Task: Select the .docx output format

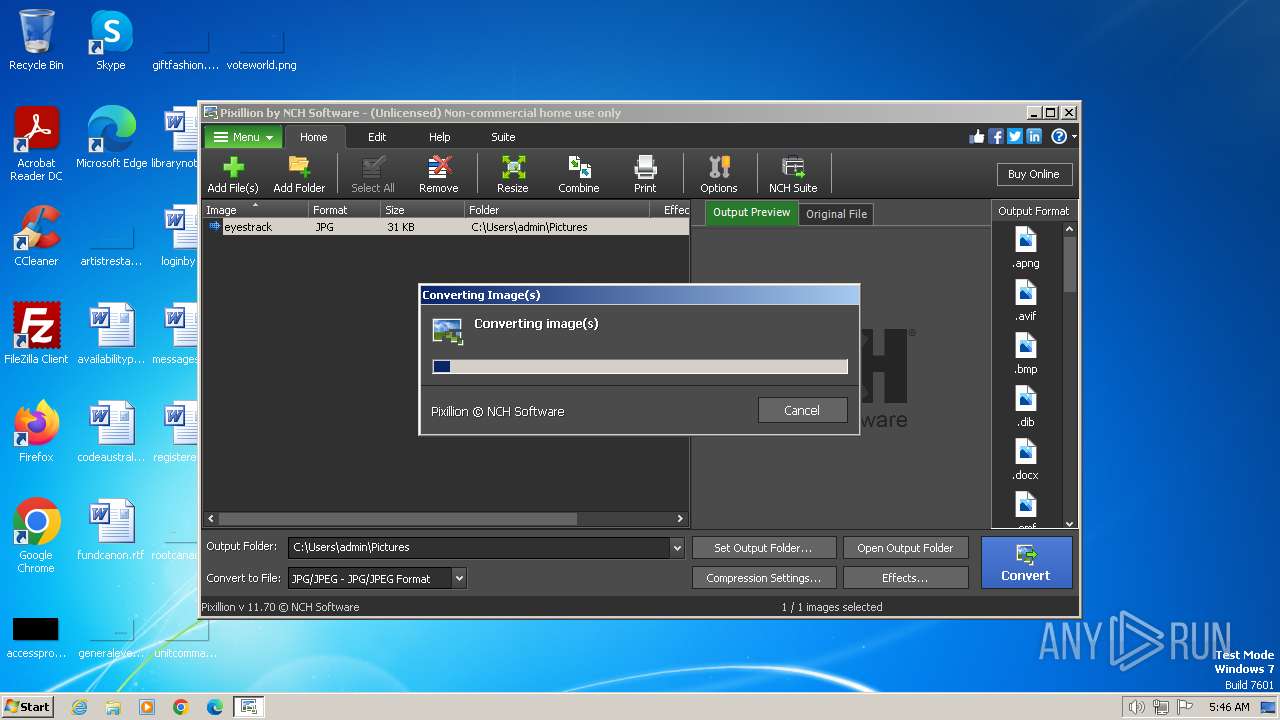Action: tap(1026, 460)
